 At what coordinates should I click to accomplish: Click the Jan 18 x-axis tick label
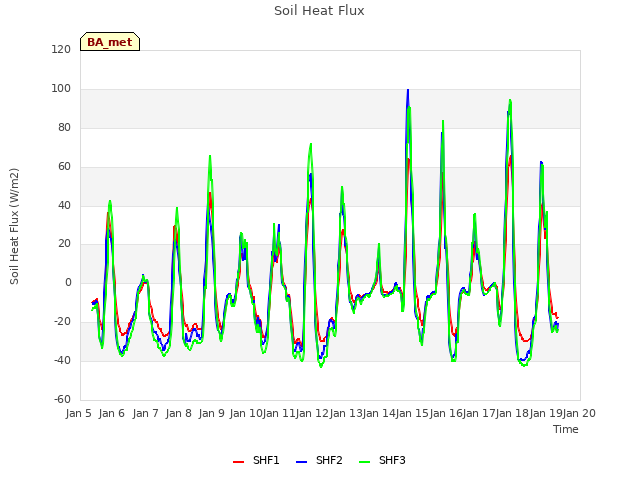click(x=512, y=413)
